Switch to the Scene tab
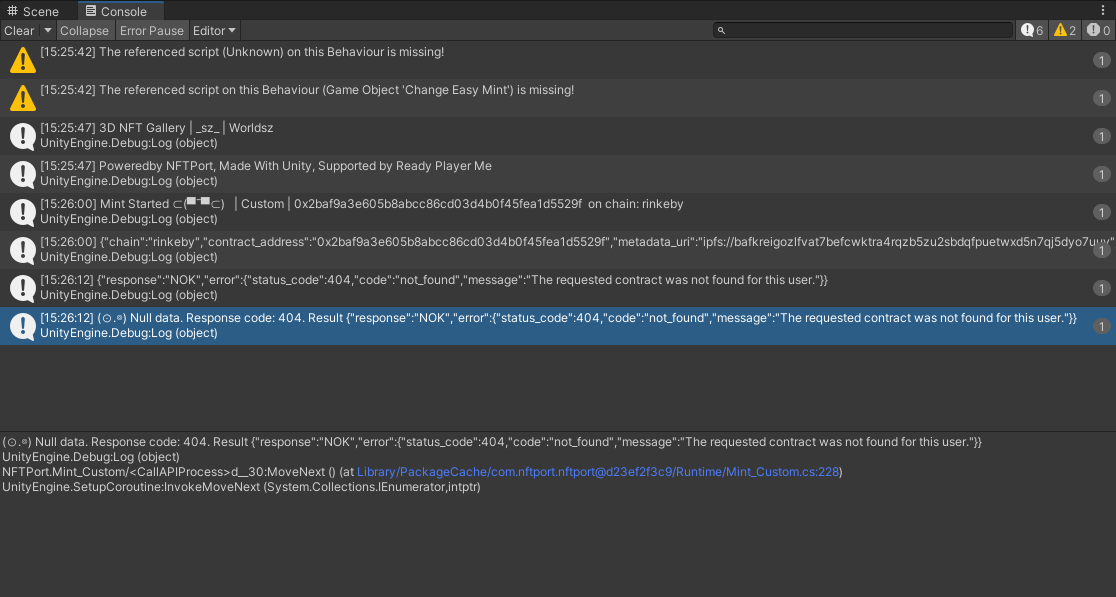 coord(33,10)
